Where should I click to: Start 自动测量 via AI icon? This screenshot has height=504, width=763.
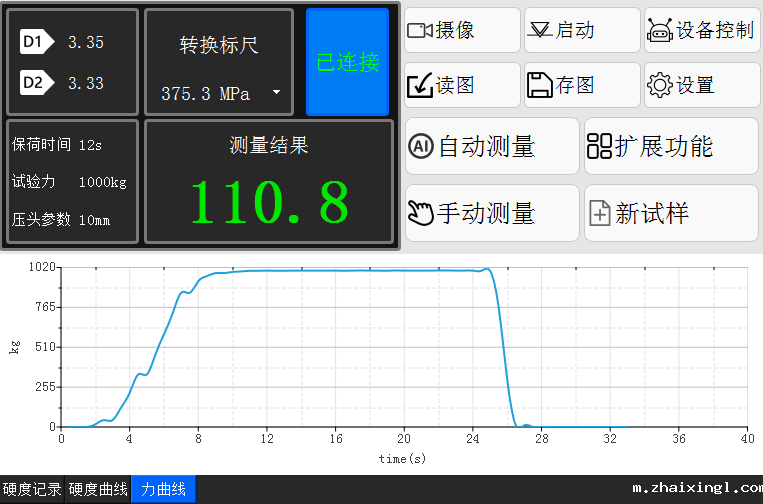(421, 147)
